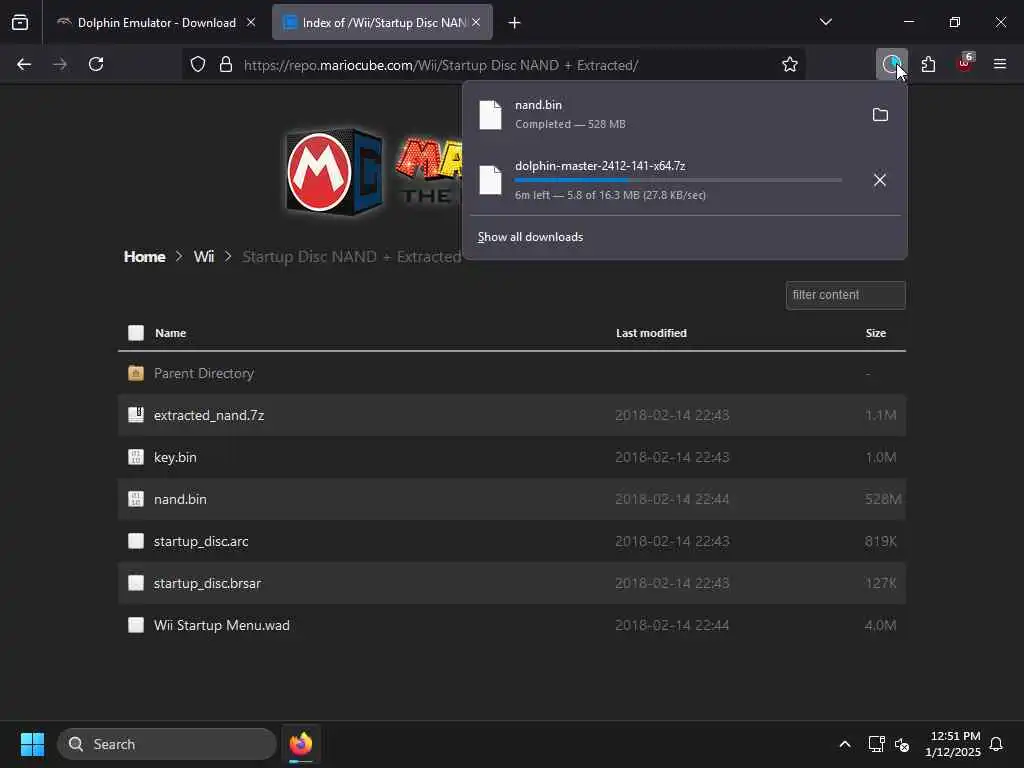List all tabs dropdown arrow

tap(825, 22)
